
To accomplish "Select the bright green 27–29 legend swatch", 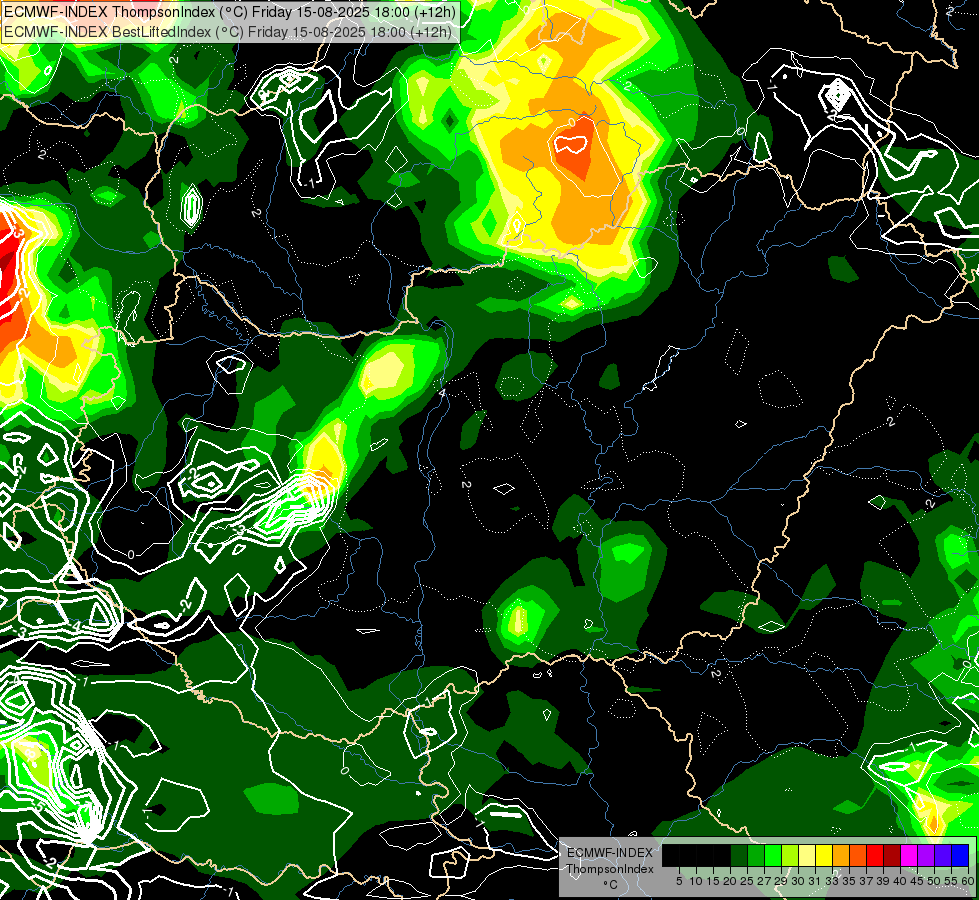I will click(773, 855).
